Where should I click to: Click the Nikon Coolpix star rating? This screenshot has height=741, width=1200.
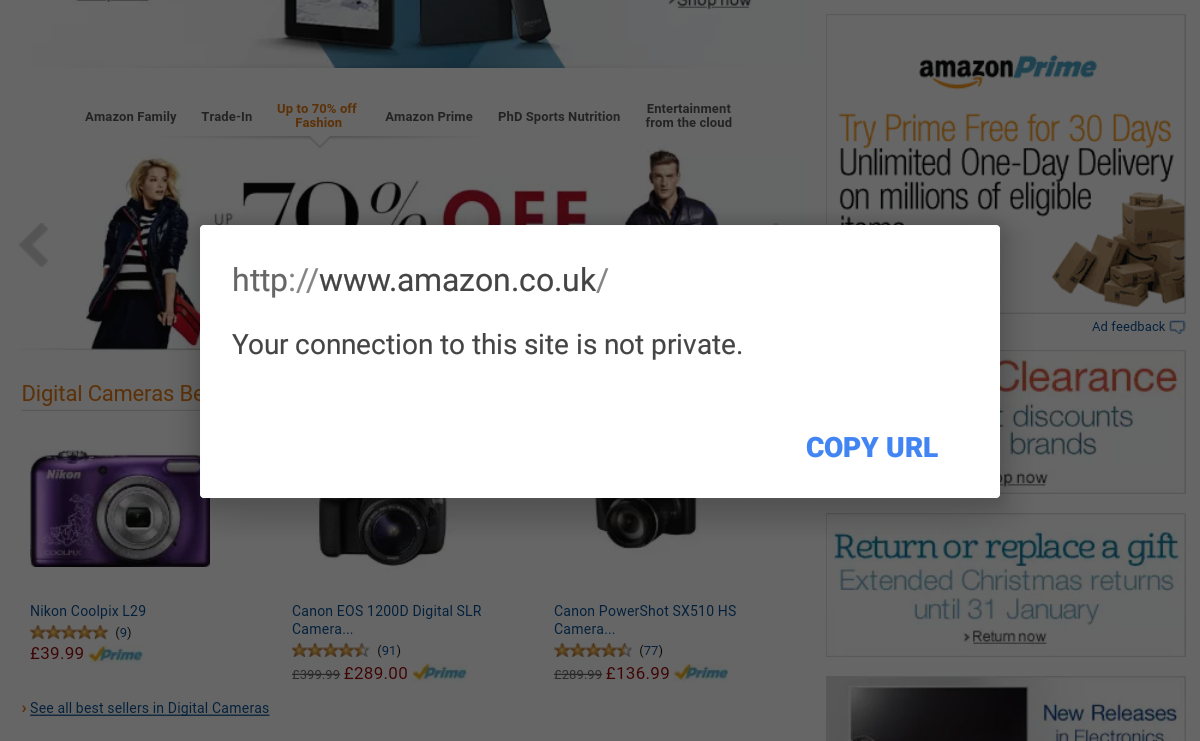69,632
